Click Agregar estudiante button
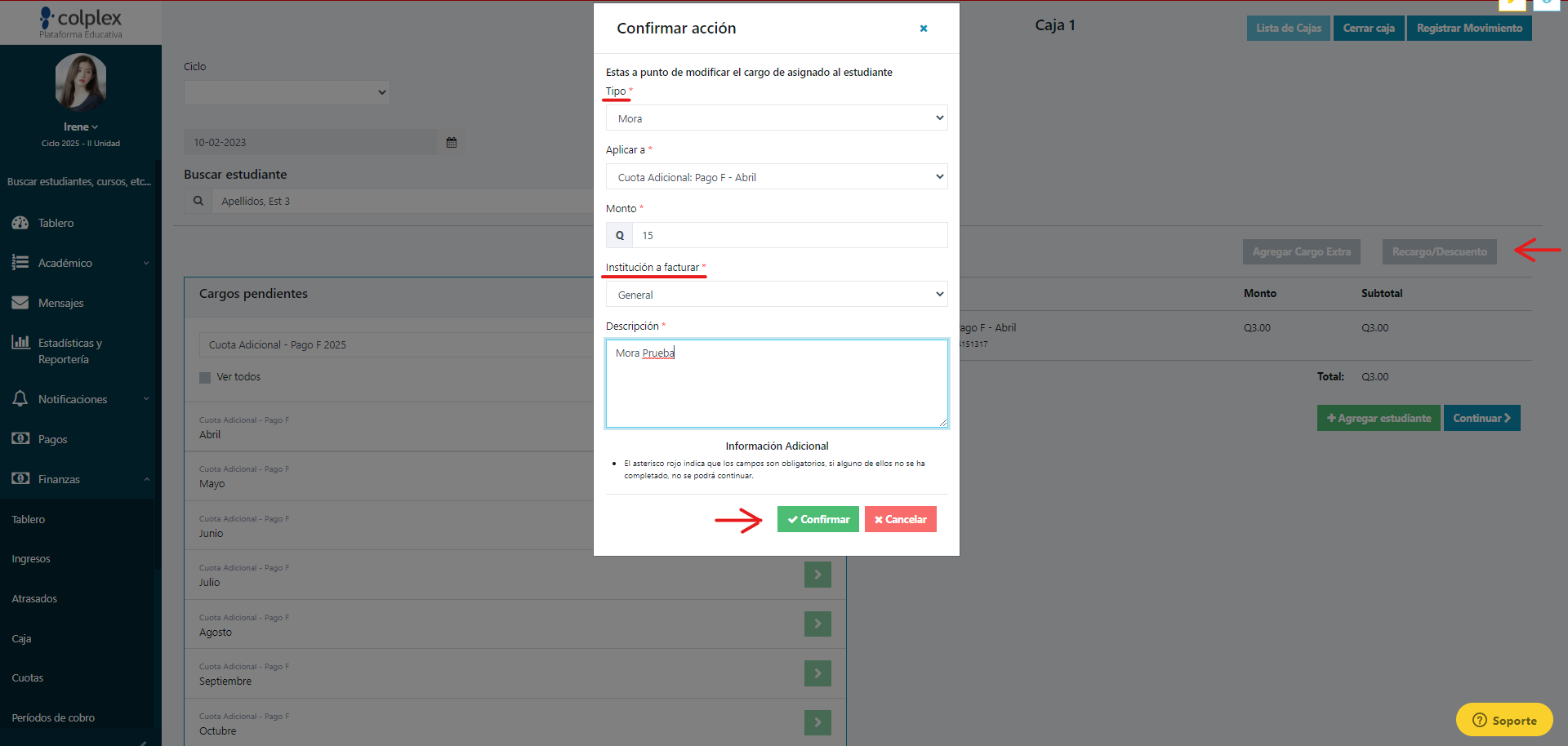Image resolution: width=1568 pixels, height=746 pixels. pyautogui.click(x=1379, y=418)
